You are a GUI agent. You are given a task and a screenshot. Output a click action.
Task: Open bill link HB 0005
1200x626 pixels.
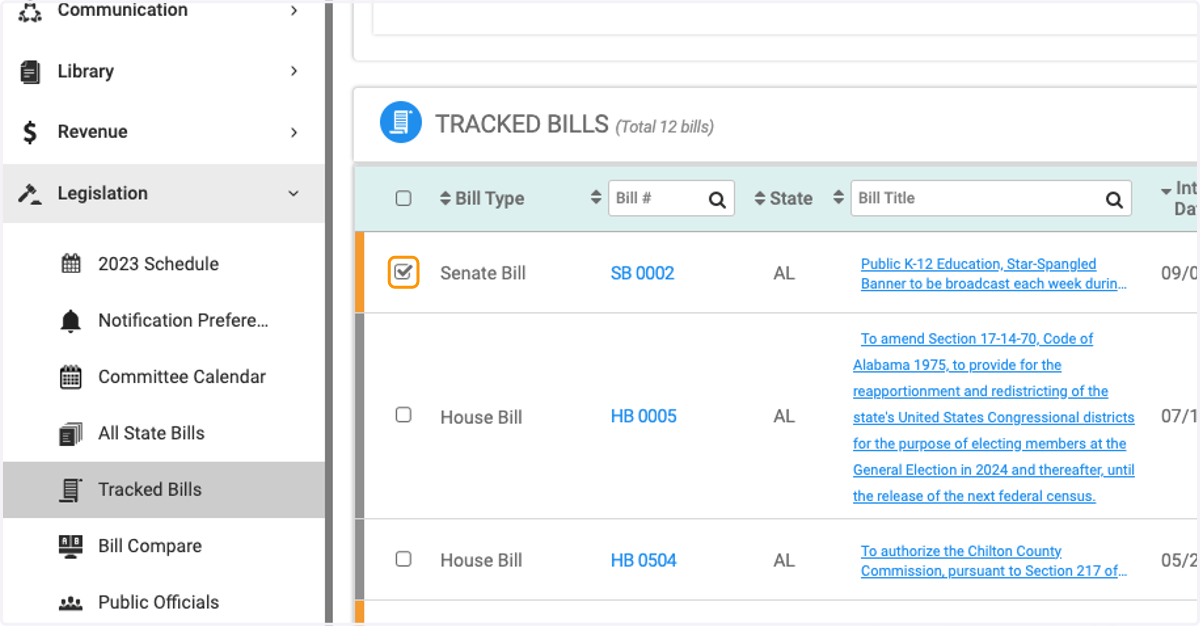(x=643, y=416)
